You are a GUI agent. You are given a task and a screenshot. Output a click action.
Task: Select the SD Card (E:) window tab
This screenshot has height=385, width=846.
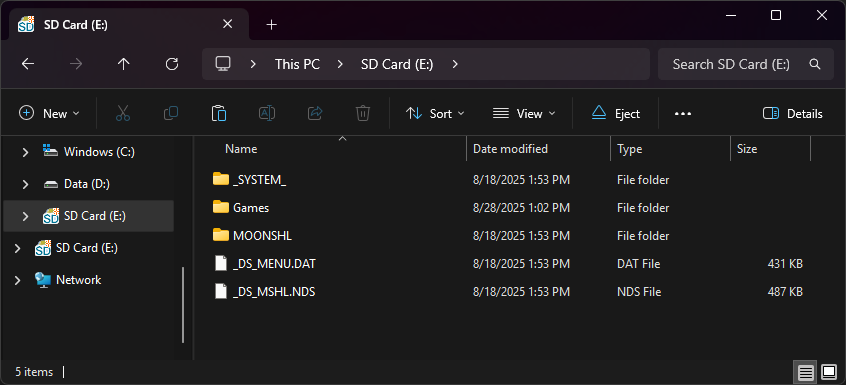(129, 24)
